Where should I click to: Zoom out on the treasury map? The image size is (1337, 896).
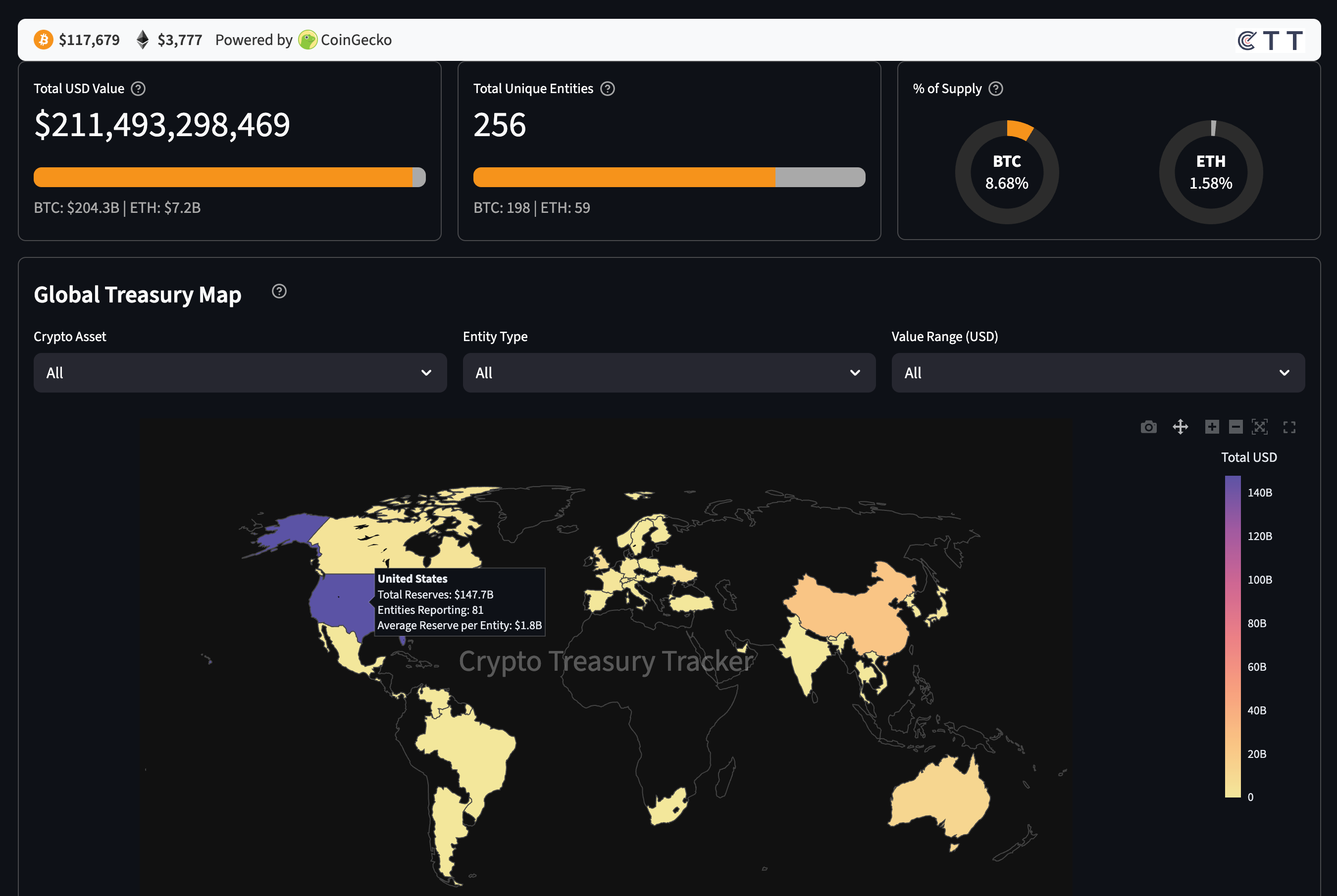click(x=1236, y=427)
